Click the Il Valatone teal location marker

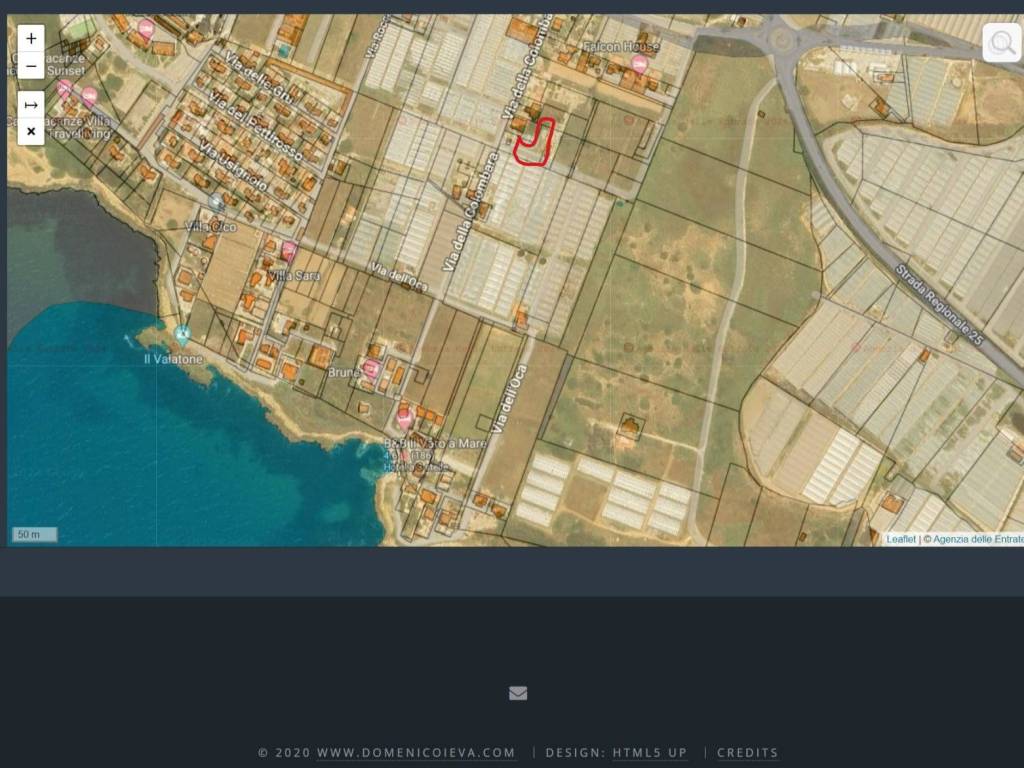182,335
